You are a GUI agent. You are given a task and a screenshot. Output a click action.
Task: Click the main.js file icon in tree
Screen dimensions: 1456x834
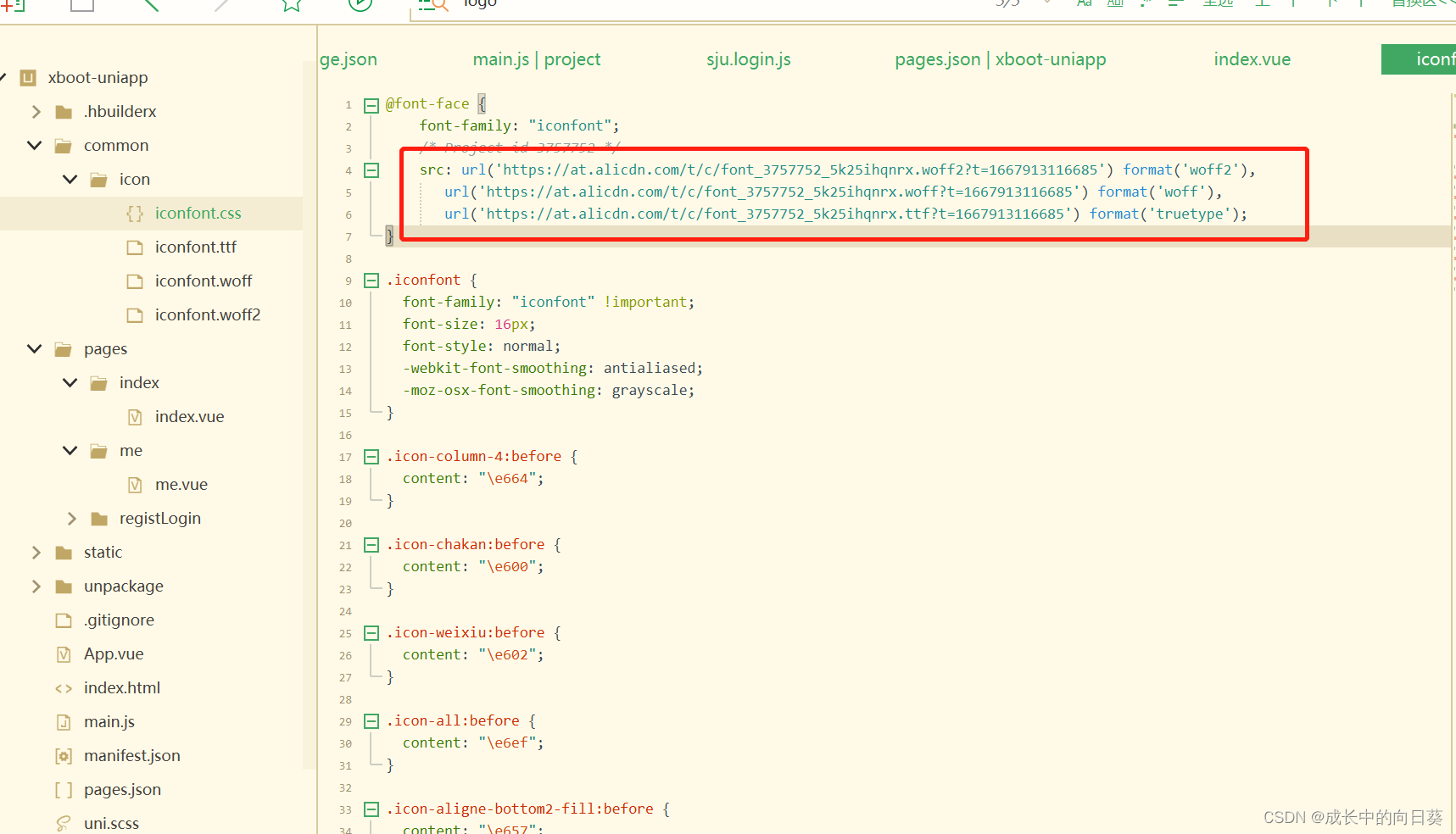[64, 722]
